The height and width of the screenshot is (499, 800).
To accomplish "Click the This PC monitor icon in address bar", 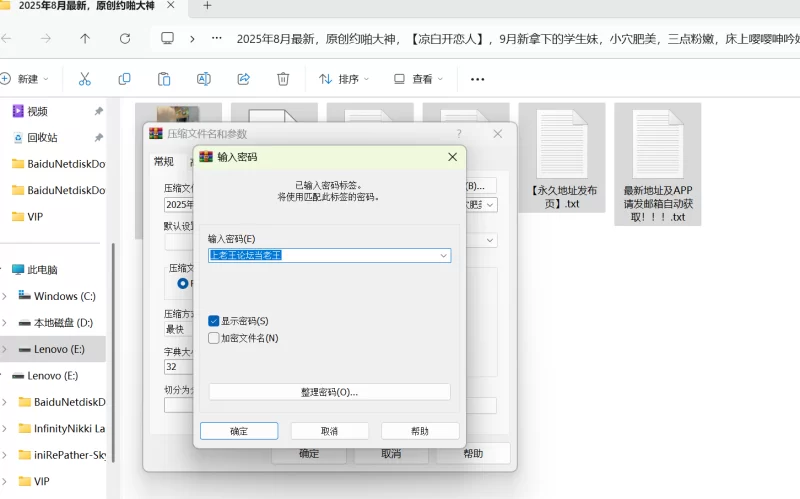I will point(167,38).
